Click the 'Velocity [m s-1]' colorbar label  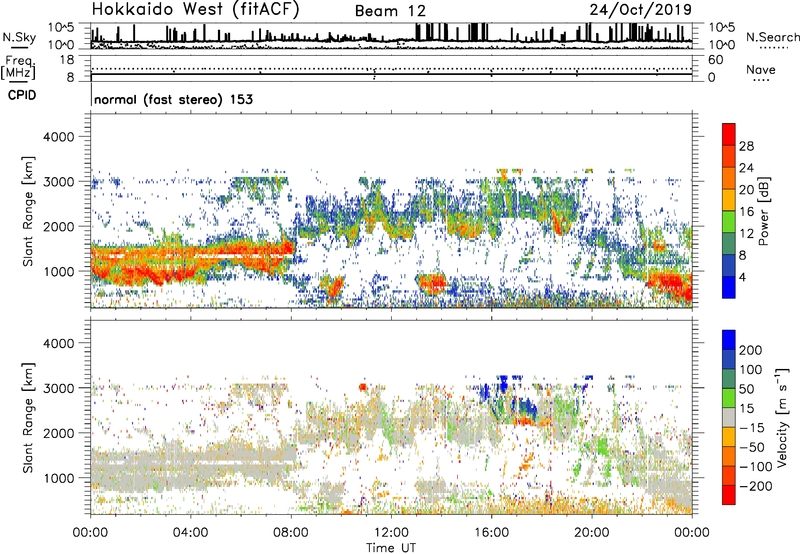pyautogui.click(x=781, y=417)
